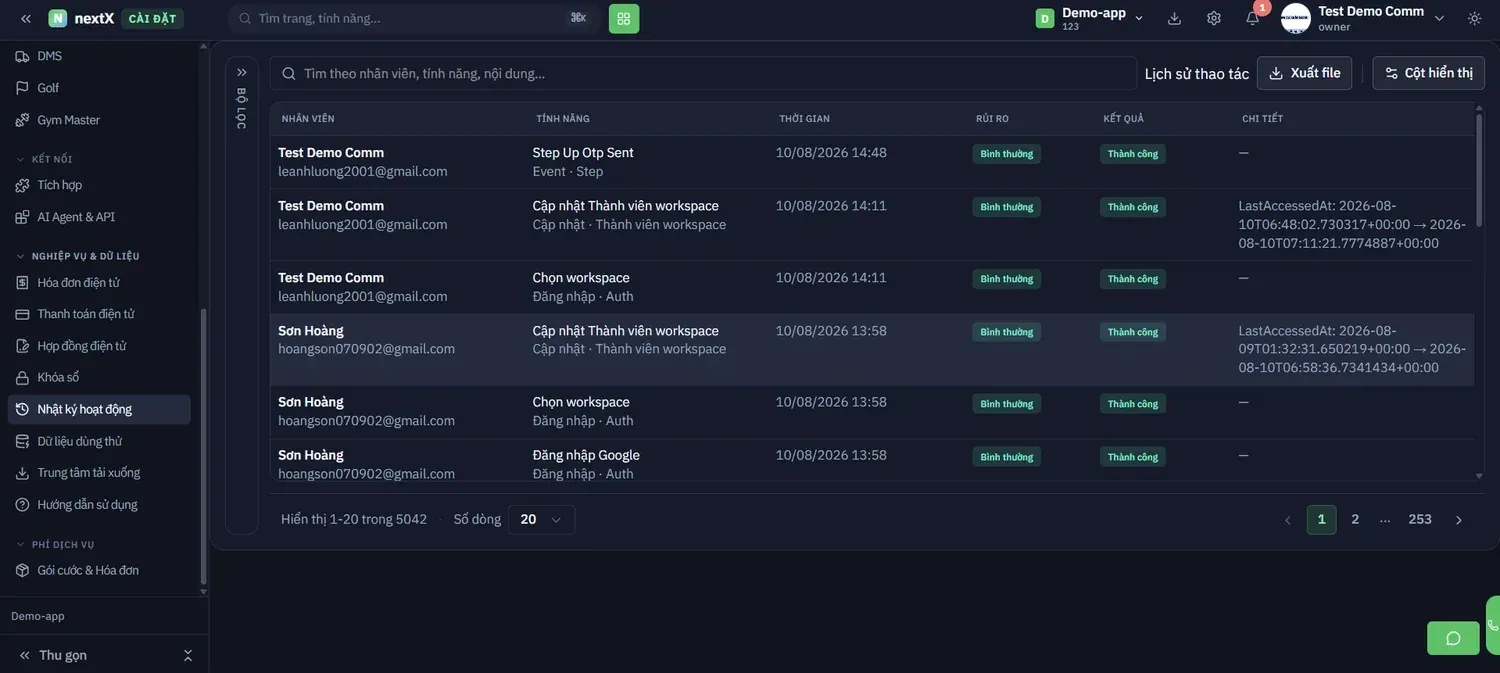
Task: Open the Test Demo Comm avatar
Action: click(x=1296, y=18)
